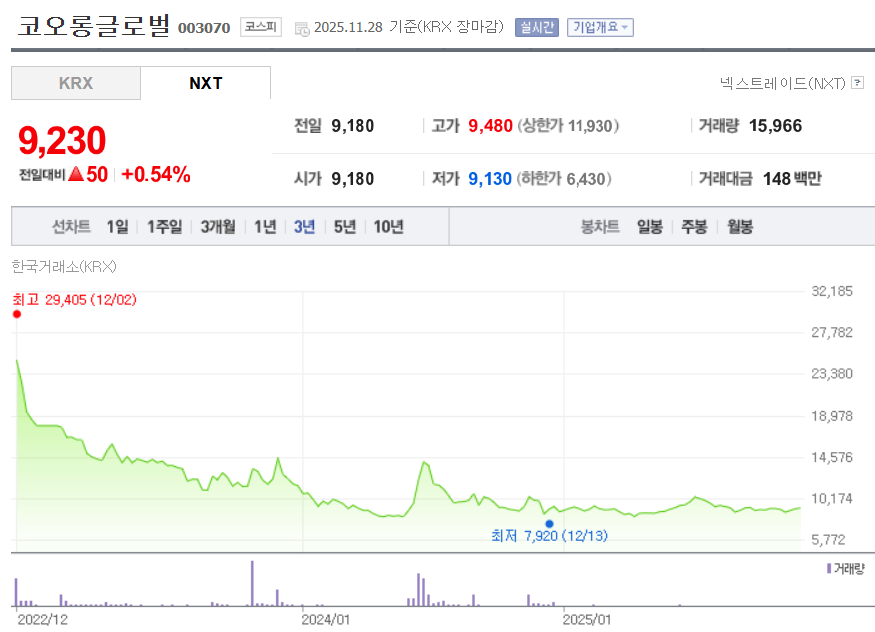Click the current price 9,230
The height and width of the screenshot is (632, 875).
[x=62, y=140]
